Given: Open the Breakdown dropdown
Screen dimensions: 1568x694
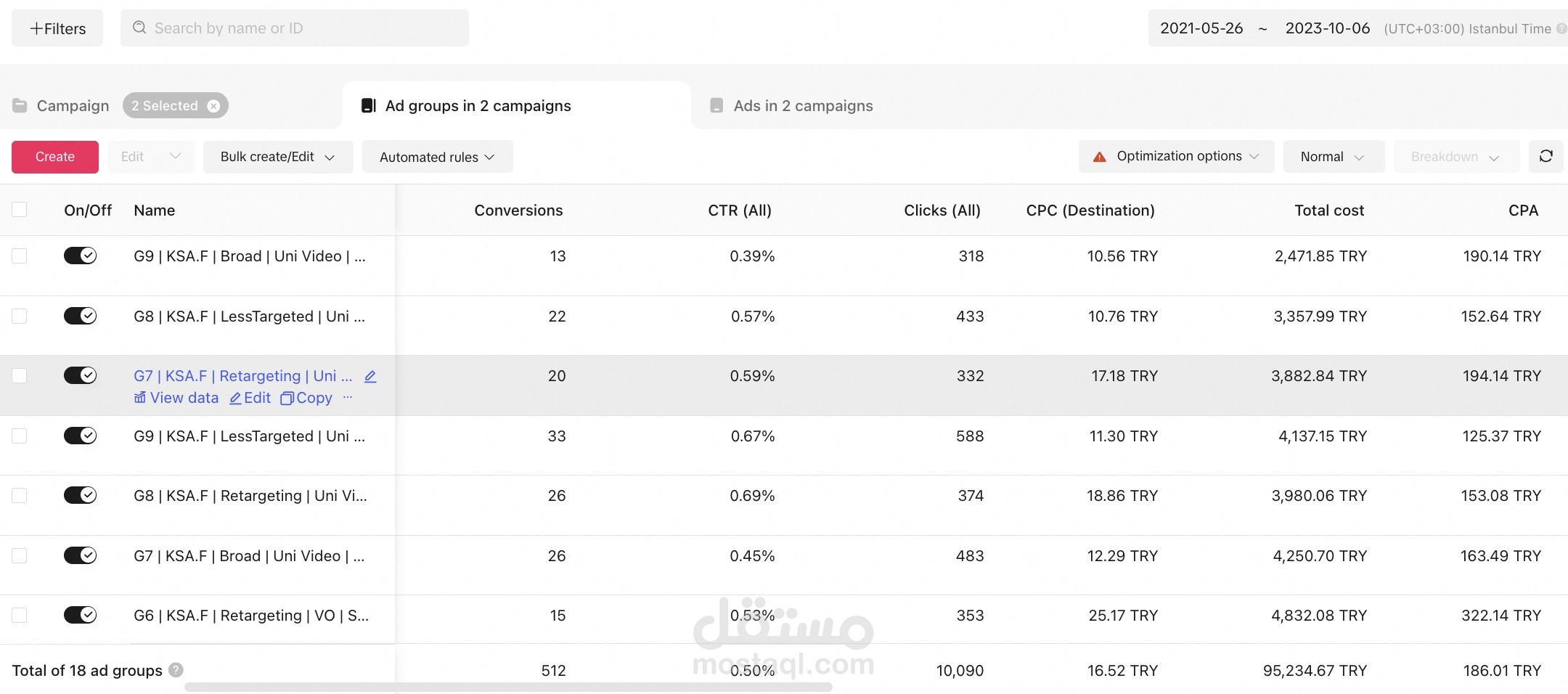Looking at the screenshot, I should pos(1456,156).
